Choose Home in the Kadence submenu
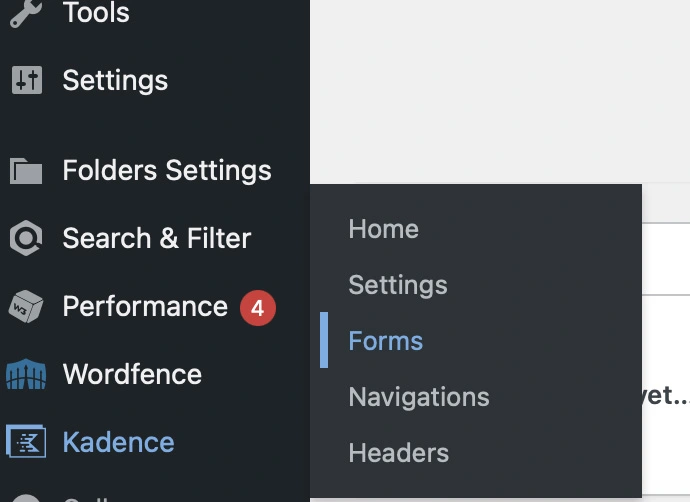This screenshot has height=502, width=690. tap(384, 229)
